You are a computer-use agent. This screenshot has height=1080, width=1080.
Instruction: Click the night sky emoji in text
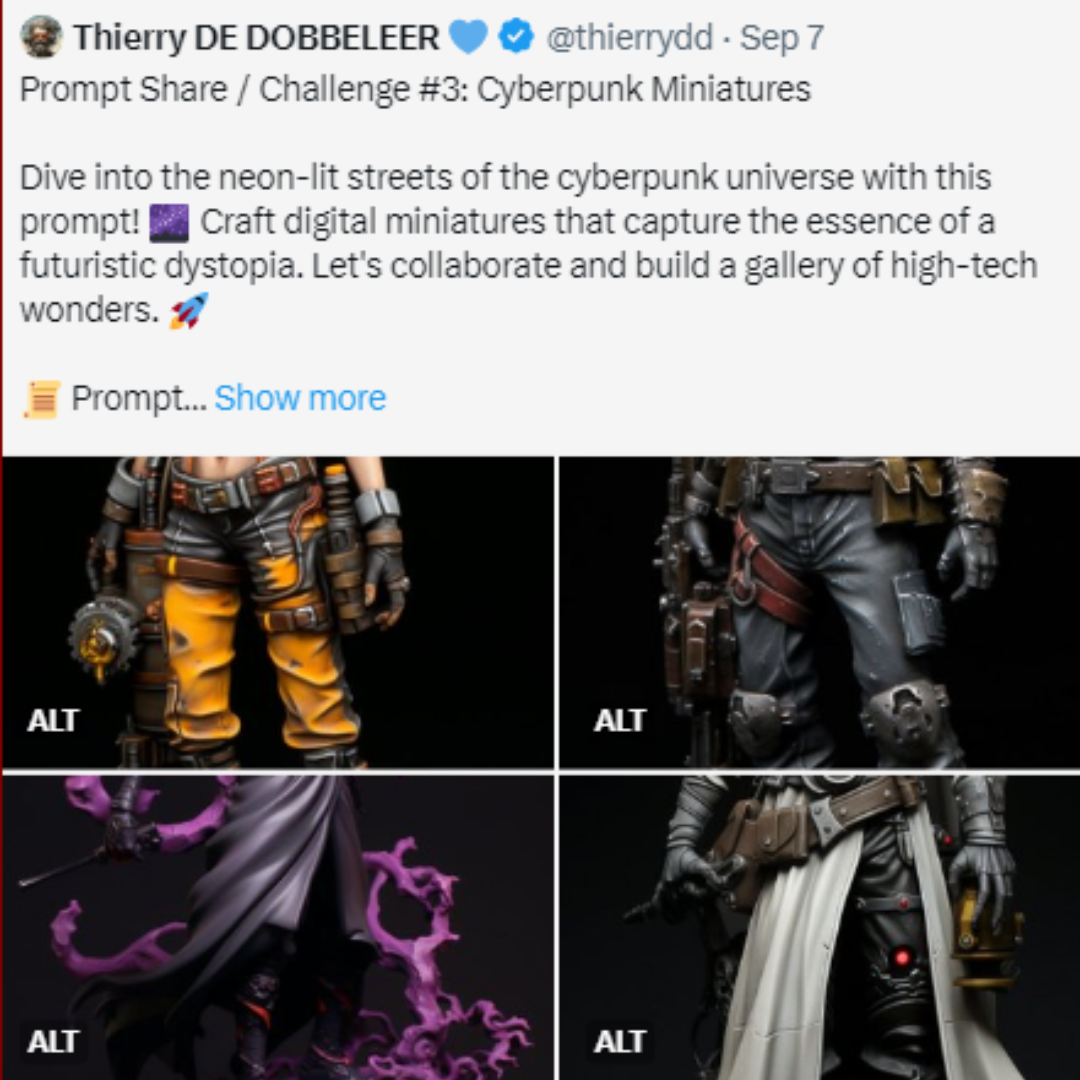coord(169,222)
